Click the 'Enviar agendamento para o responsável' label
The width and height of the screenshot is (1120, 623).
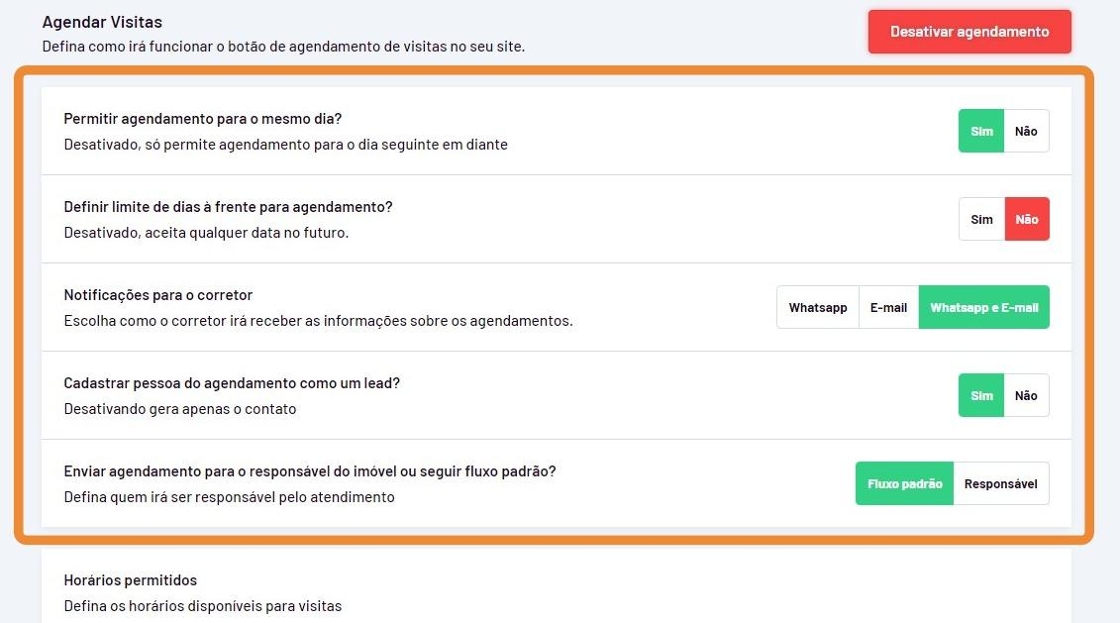(x=310, y=471)
